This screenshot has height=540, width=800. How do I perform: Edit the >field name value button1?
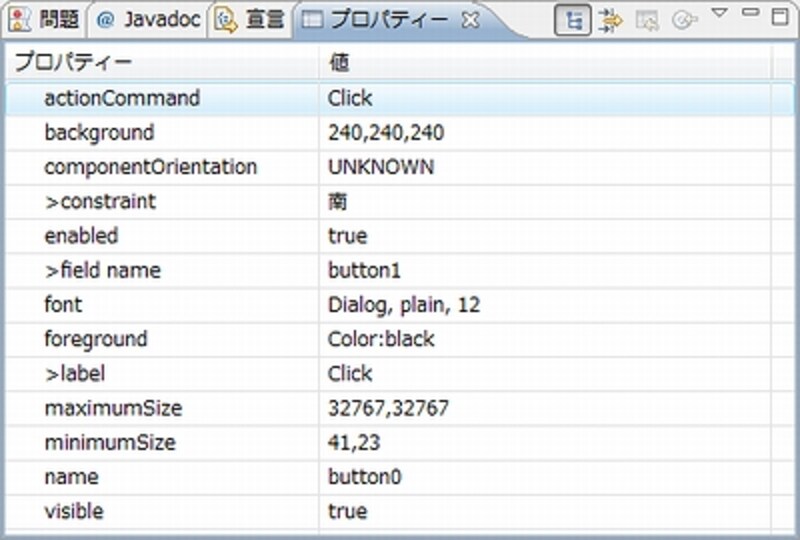tap(364, 270)
